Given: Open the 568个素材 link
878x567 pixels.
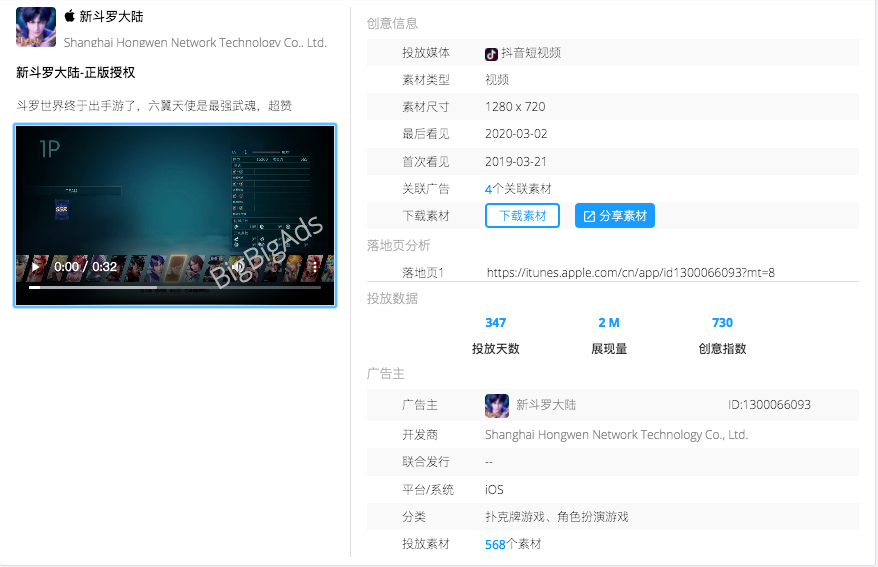Looking at the screenshot, I should point(513,544).
